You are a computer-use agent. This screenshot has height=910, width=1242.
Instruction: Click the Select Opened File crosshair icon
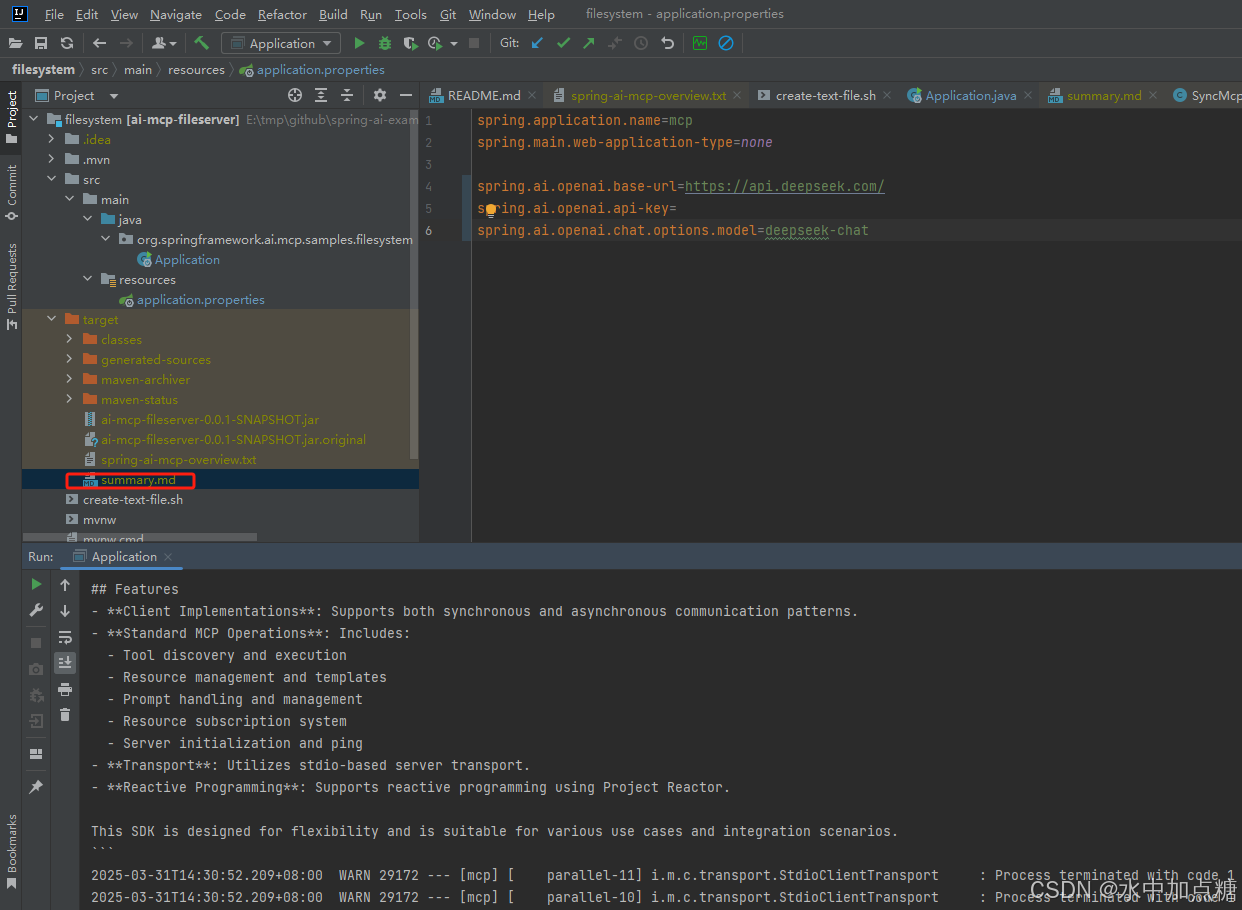click(295, 95)
